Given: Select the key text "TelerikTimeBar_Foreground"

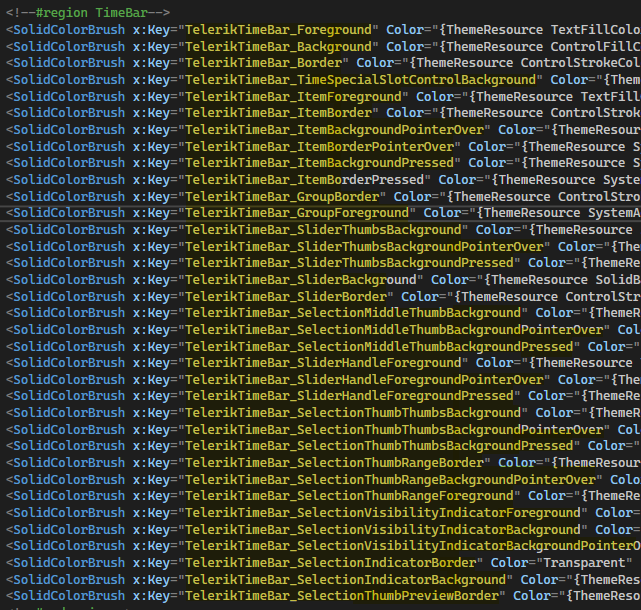Looking at the screenshot, I should pyautogui.click(x=278, y=30).
